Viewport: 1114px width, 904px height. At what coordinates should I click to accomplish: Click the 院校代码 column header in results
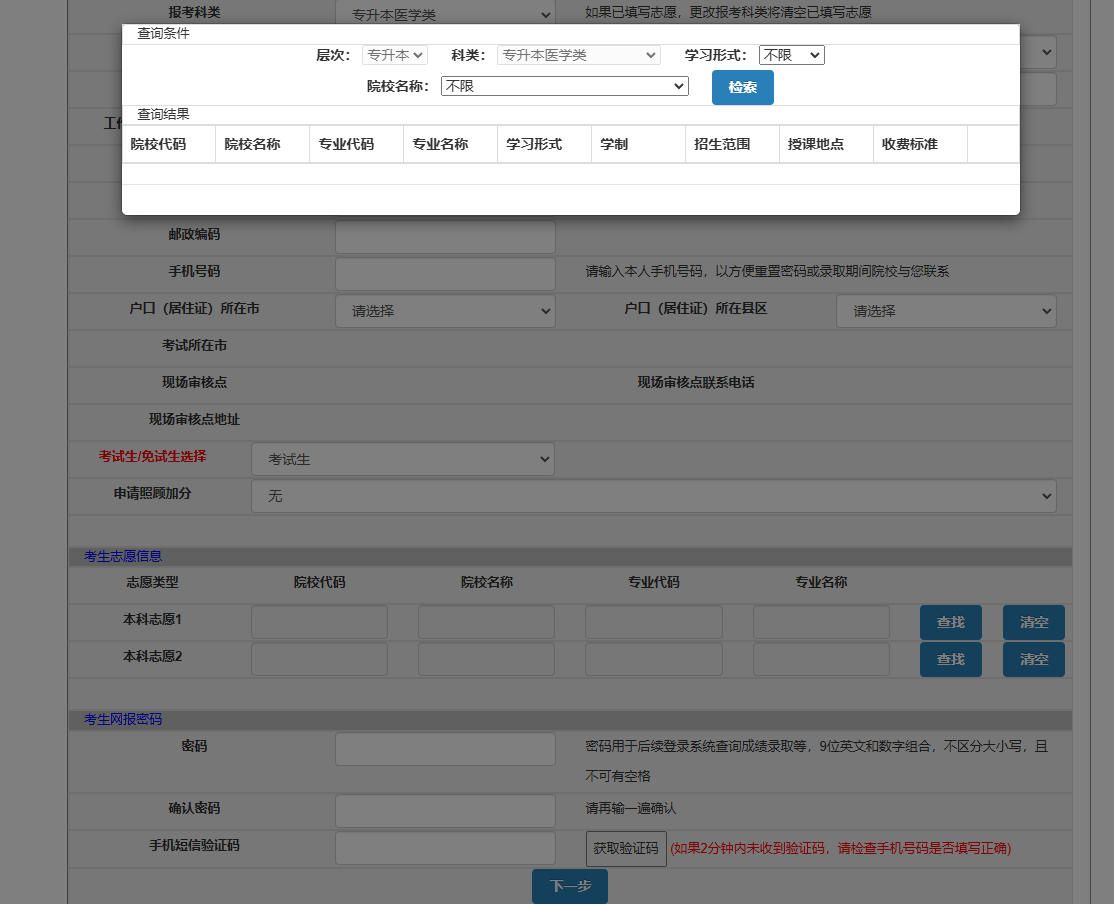point(158,144)
